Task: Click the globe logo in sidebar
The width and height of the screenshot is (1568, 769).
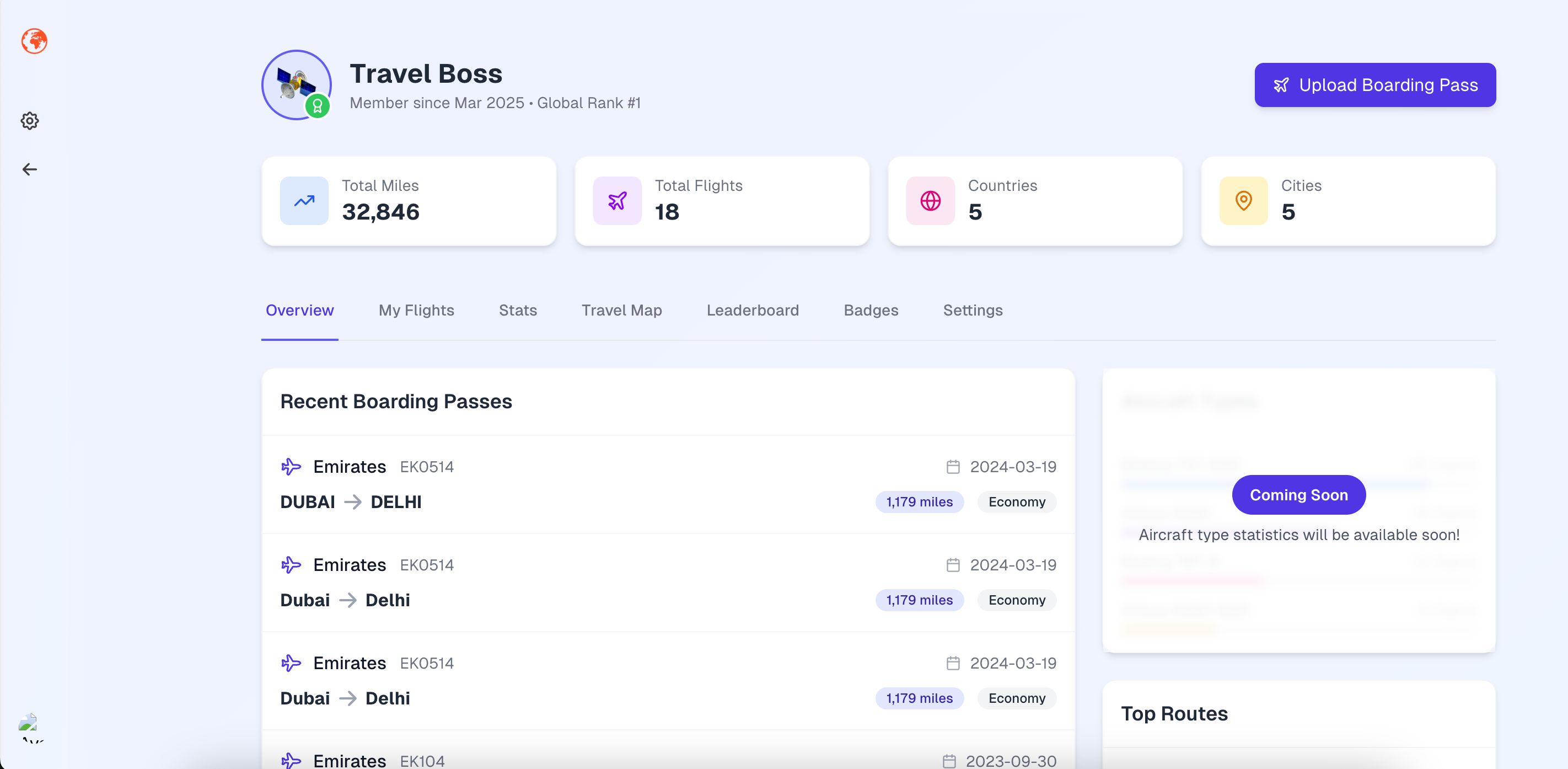Action: [x=34, y=41]
